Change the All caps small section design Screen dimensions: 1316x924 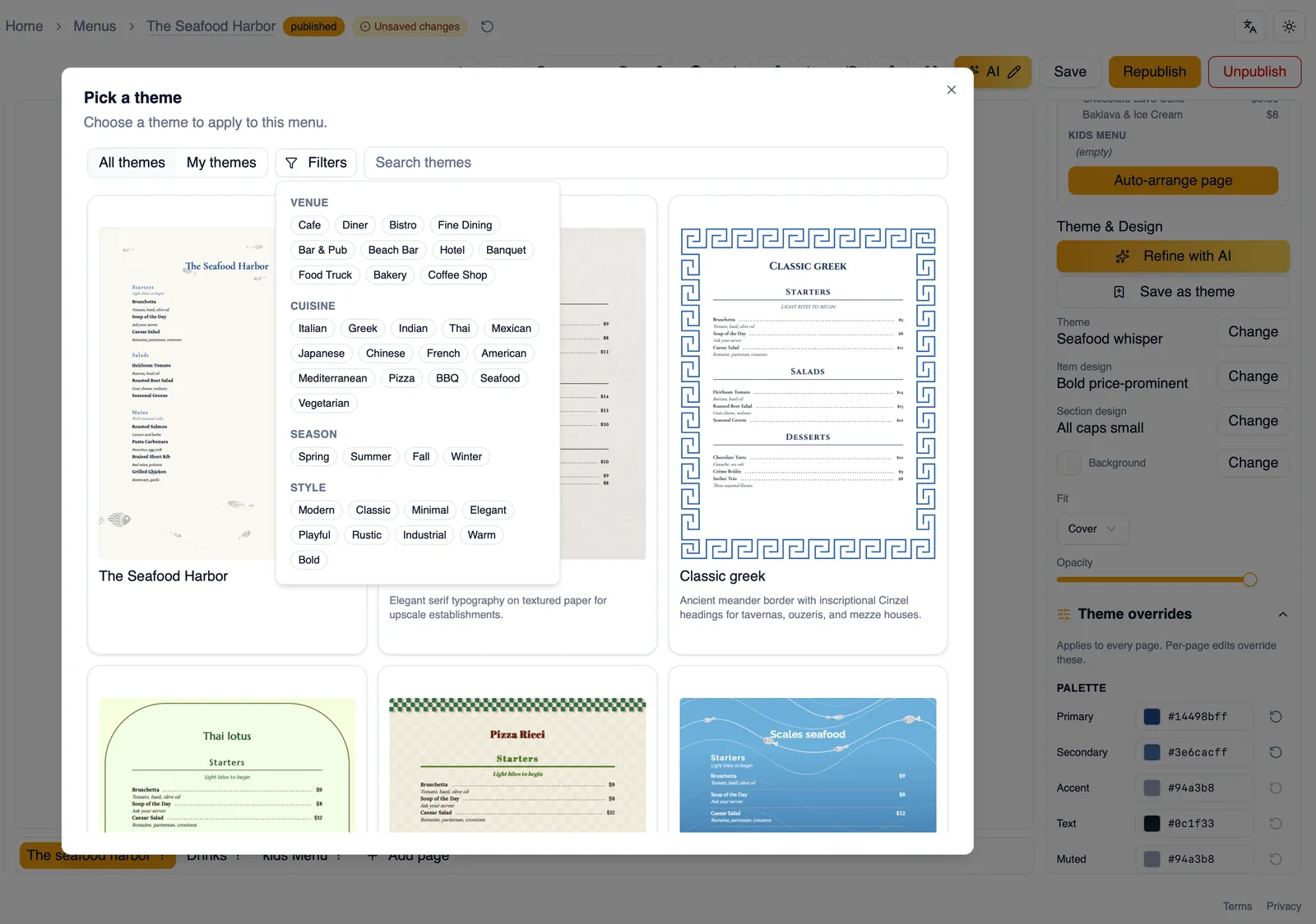click(1253, 421)
